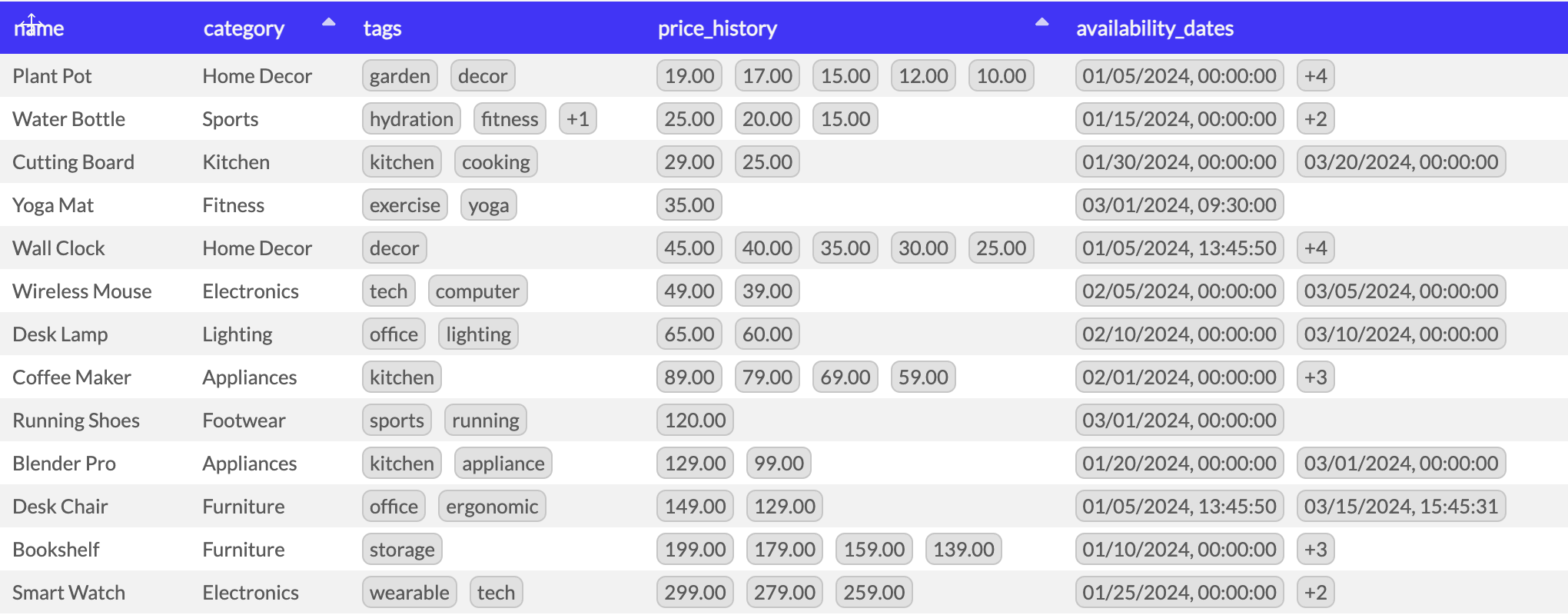Click the garden tag chip

(x=400, y=76)
